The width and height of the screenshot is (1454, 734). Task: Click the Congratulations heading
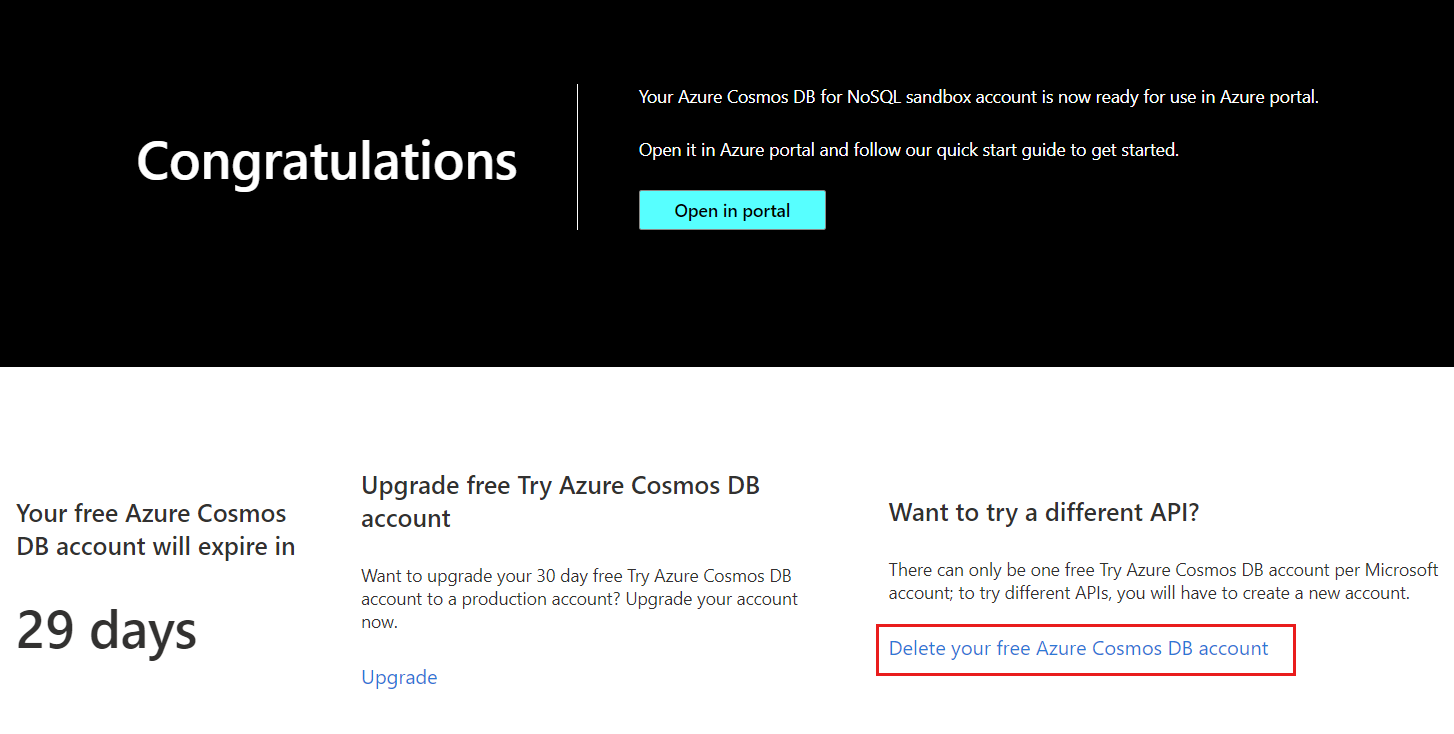click(x=327, y=160)
